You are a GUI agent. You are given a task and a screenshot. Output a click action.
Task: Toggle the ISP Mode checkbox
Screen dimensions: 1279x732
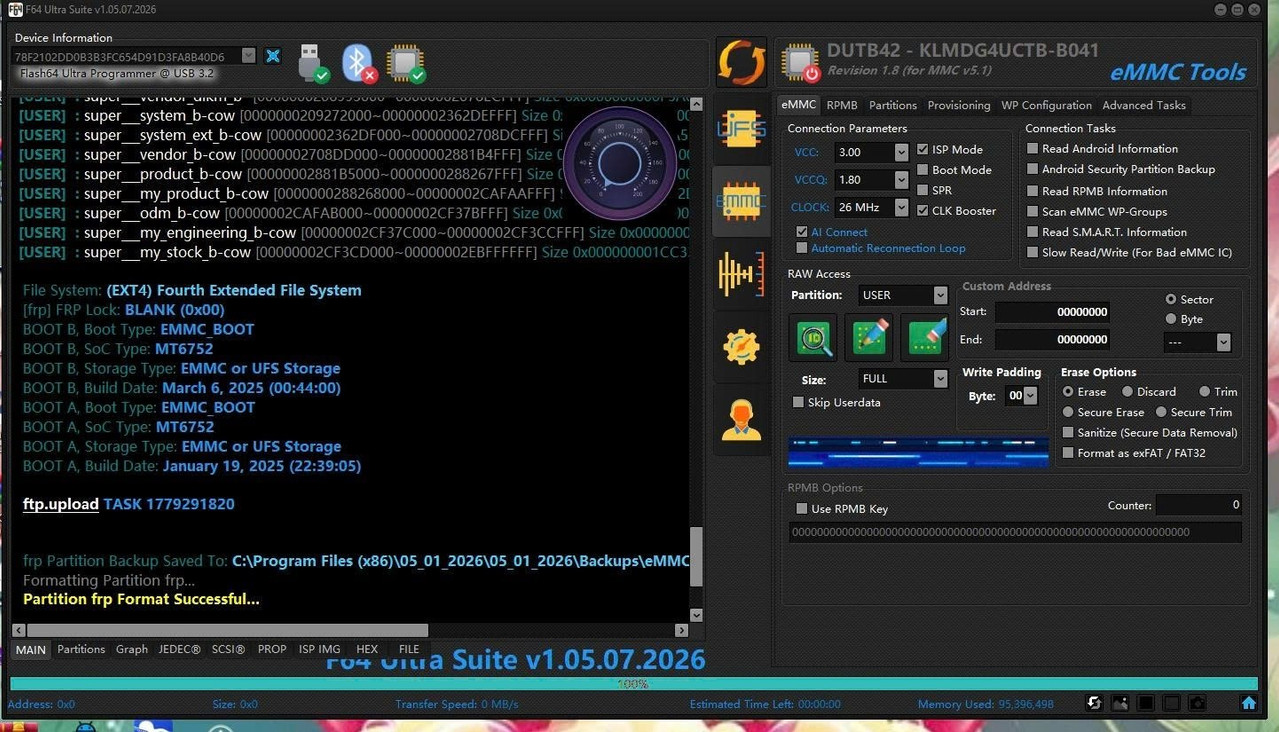pos(923,149)
